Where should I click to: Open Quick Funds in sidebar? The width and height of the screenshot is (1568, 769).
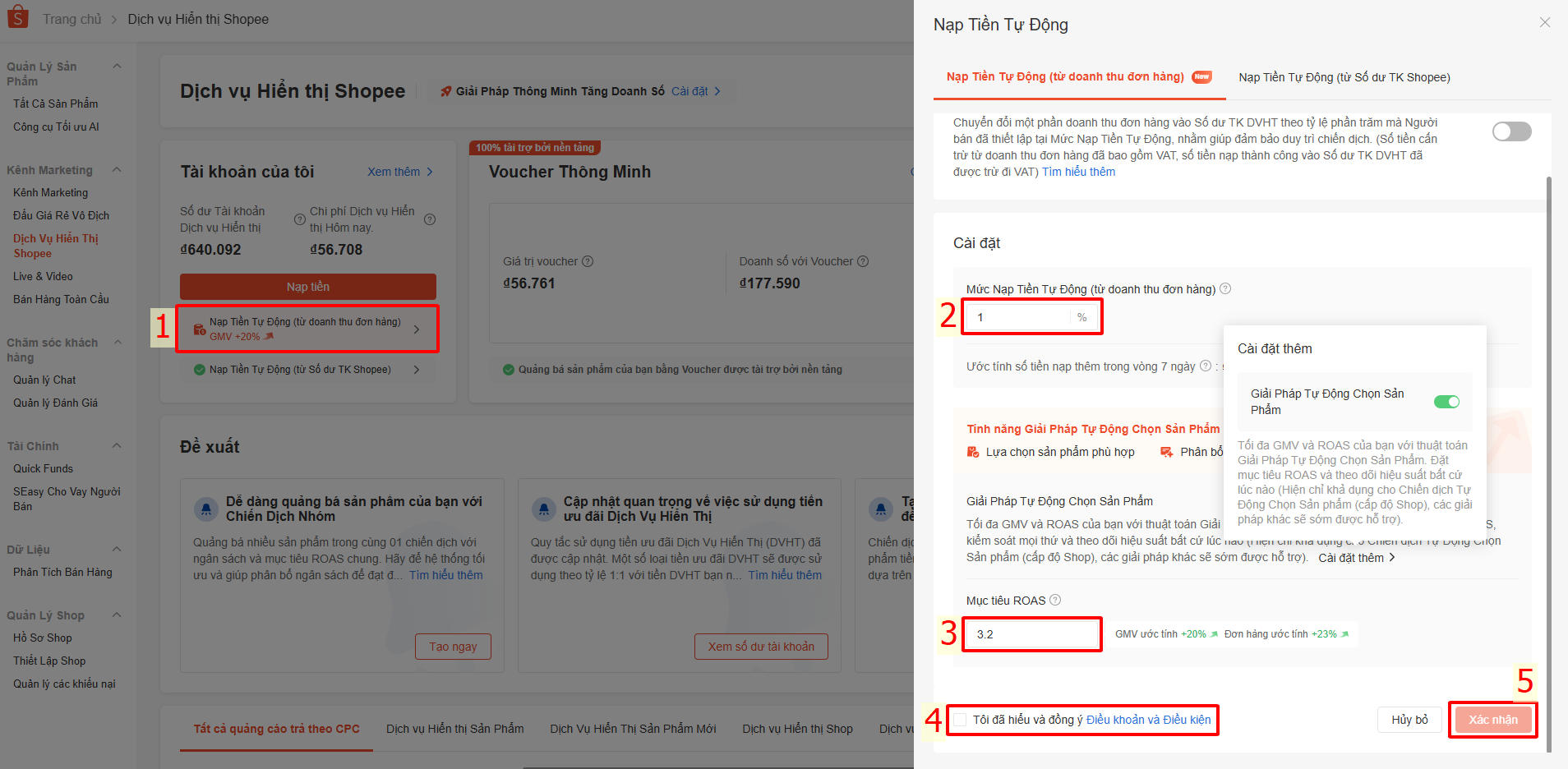[x=43, y=468]
